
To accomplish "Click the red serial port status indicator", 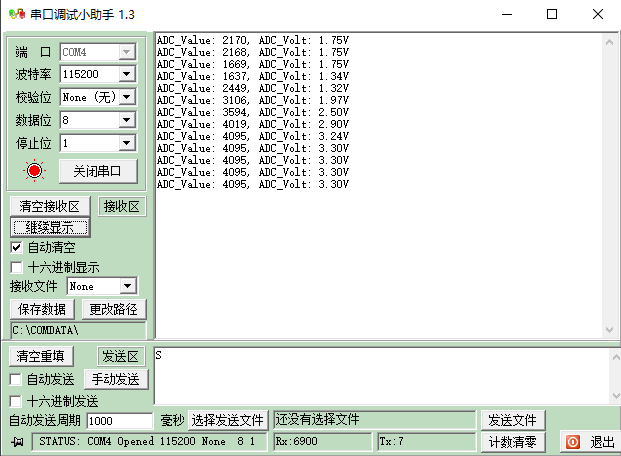I will click(34, 171).
